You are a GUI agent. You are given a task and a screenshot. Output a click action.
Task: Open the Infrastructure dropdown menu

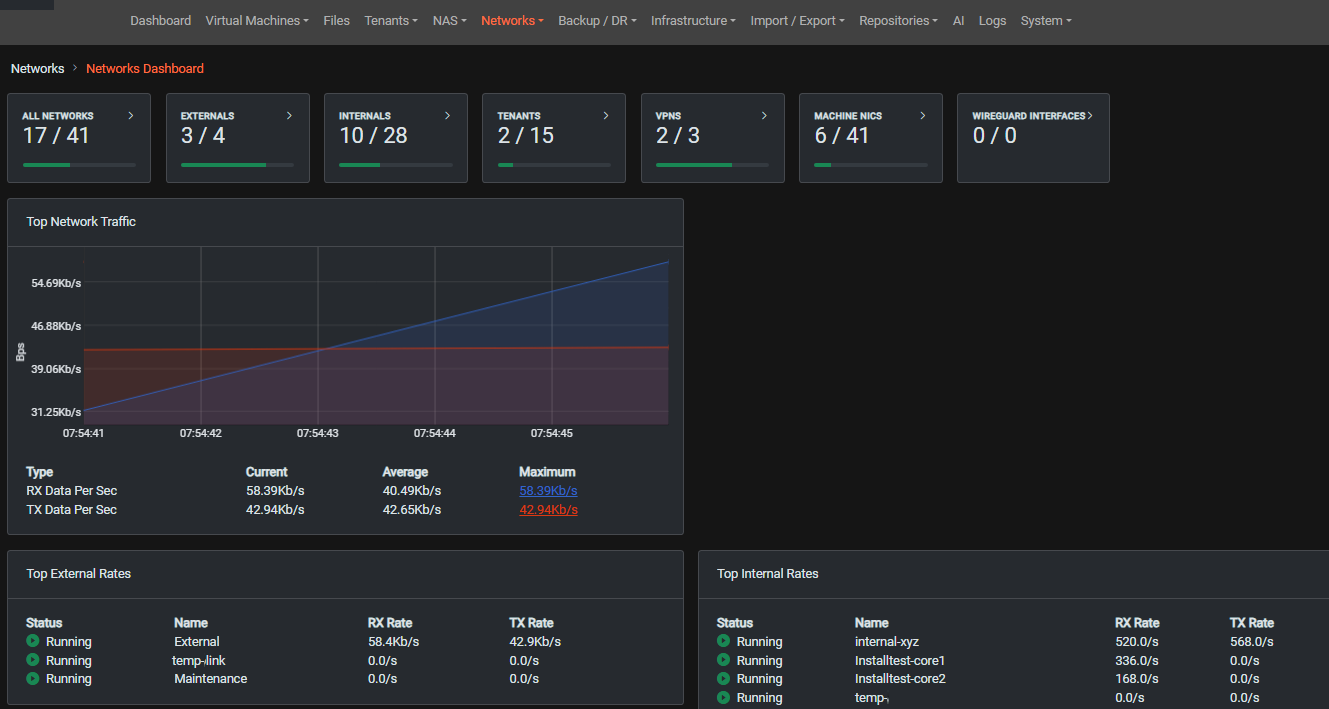pyautogui.click(x=693, y=21)
